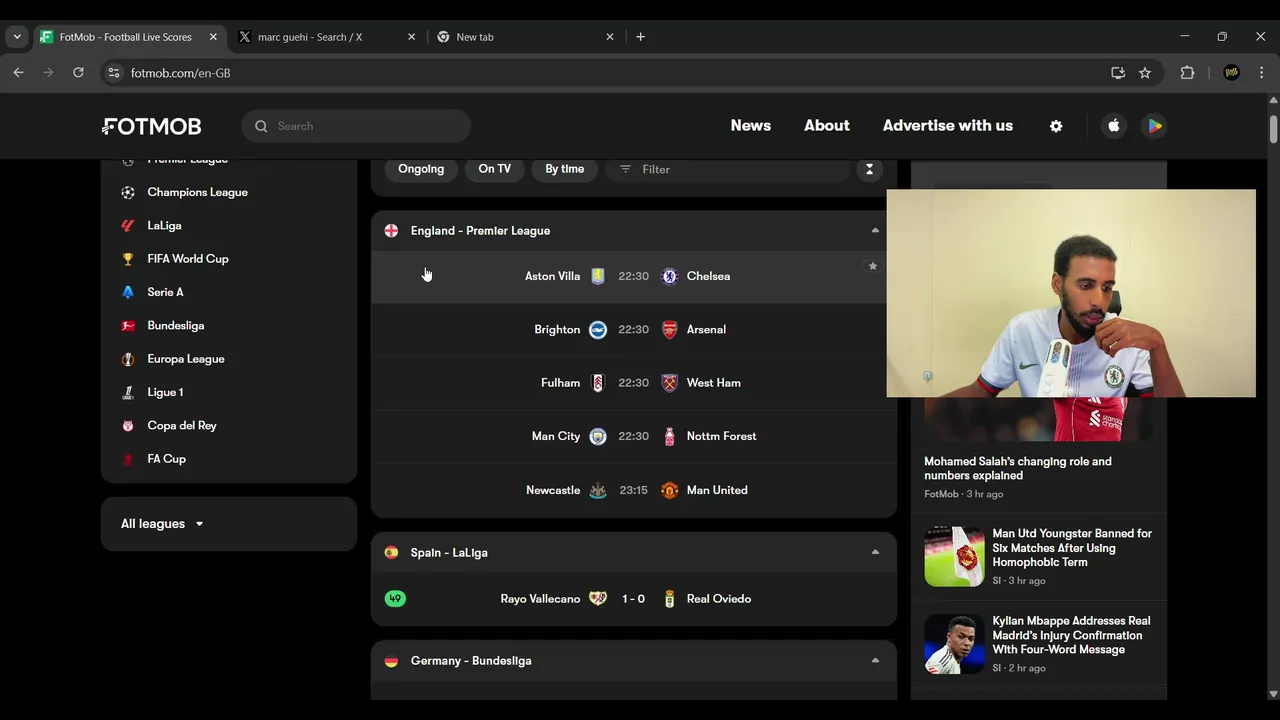The height and width of the screenshot is (720, 1280).
Task: Click the collapse all leagues button
Action: point(869,169)
